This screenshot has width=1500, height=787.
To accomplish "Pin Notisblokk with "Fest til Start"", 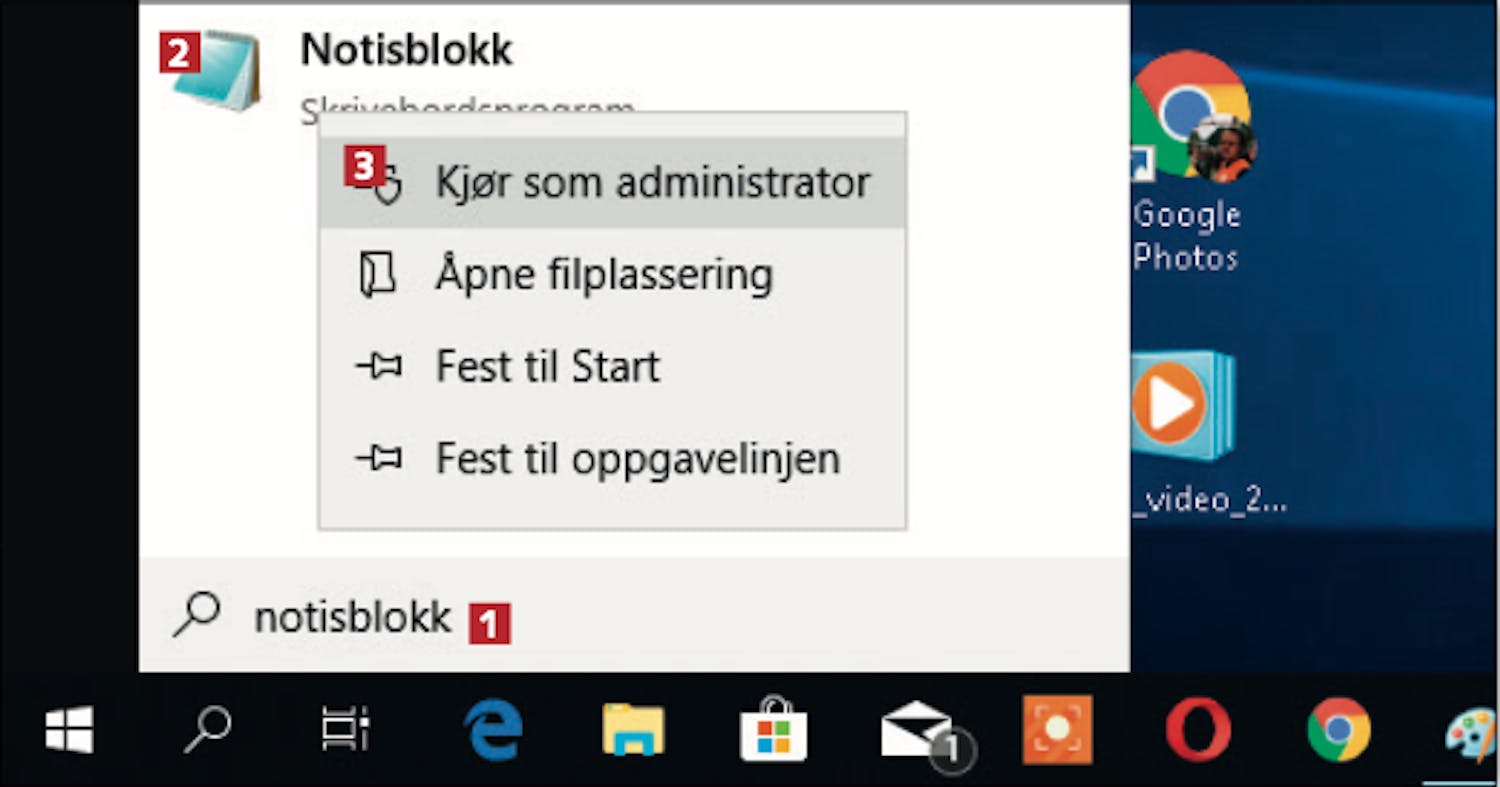I will coord(612,367).
